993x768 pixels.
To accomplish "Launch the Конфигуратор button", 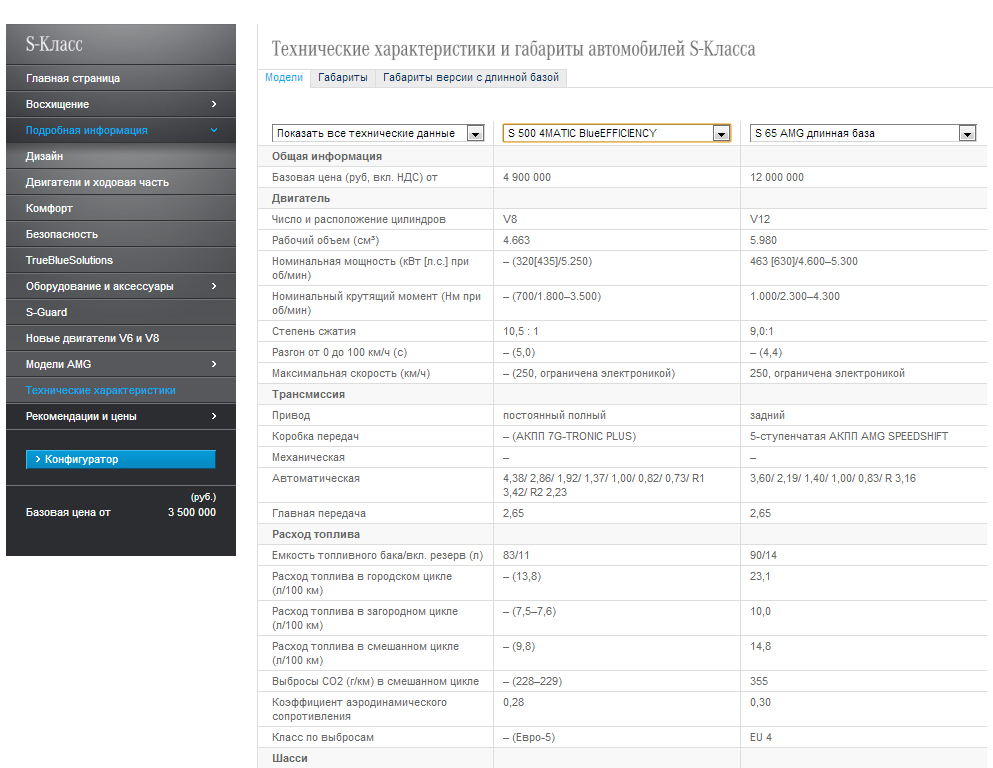I will point(120,459).
